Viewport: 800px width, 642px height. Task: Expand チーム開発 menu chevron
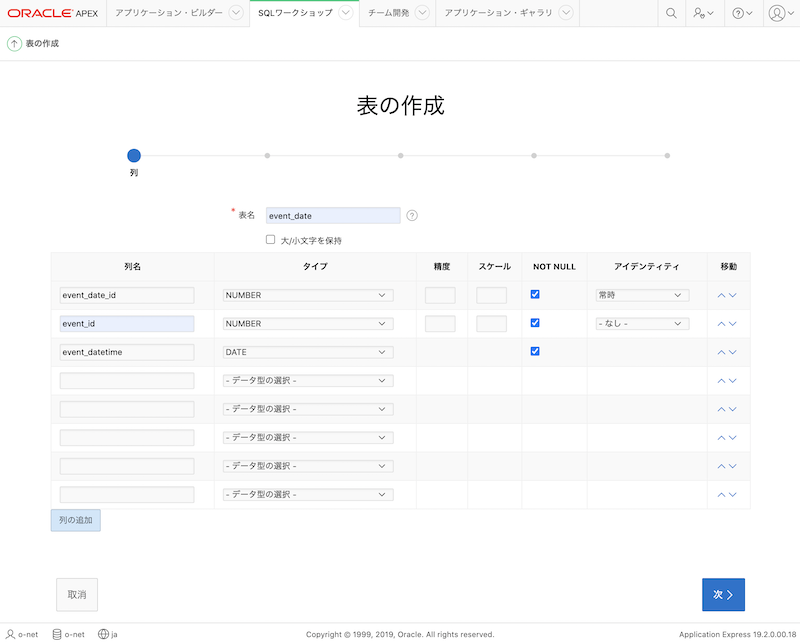point(422,13)
